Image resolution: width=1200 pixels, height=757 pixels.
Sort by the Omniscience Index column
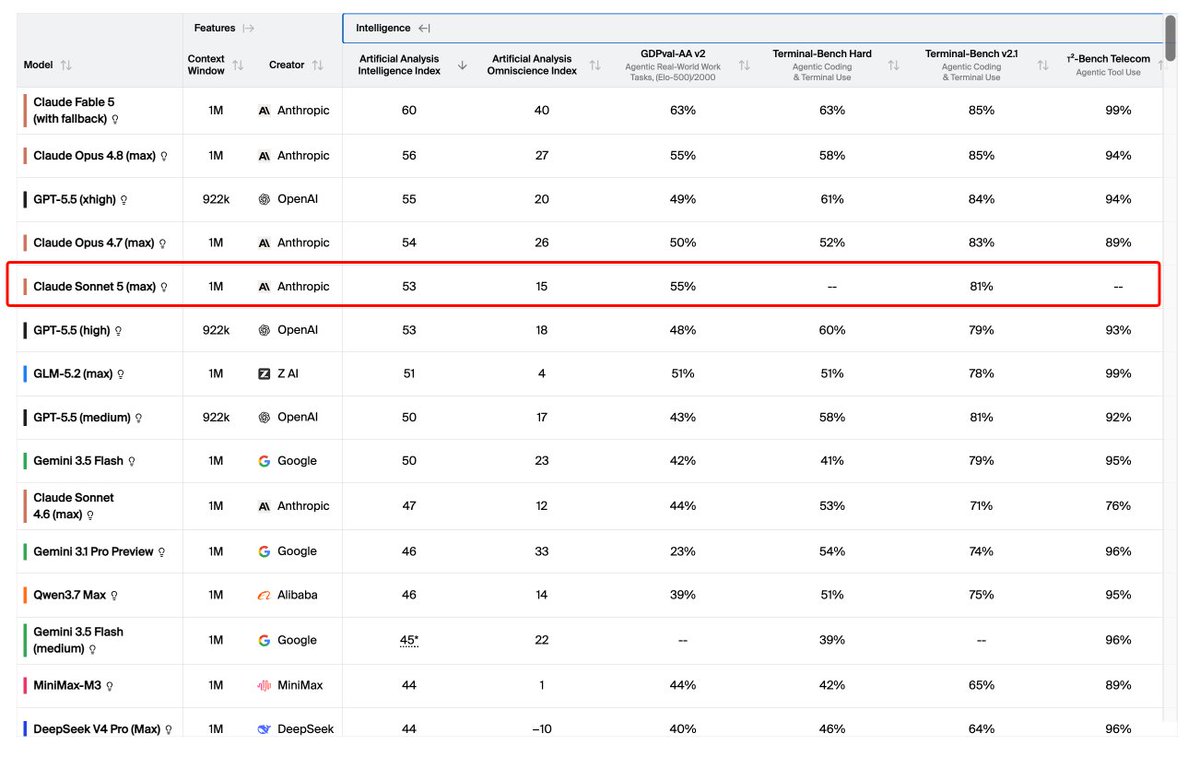pyautogui.click(x=595, y=65)
